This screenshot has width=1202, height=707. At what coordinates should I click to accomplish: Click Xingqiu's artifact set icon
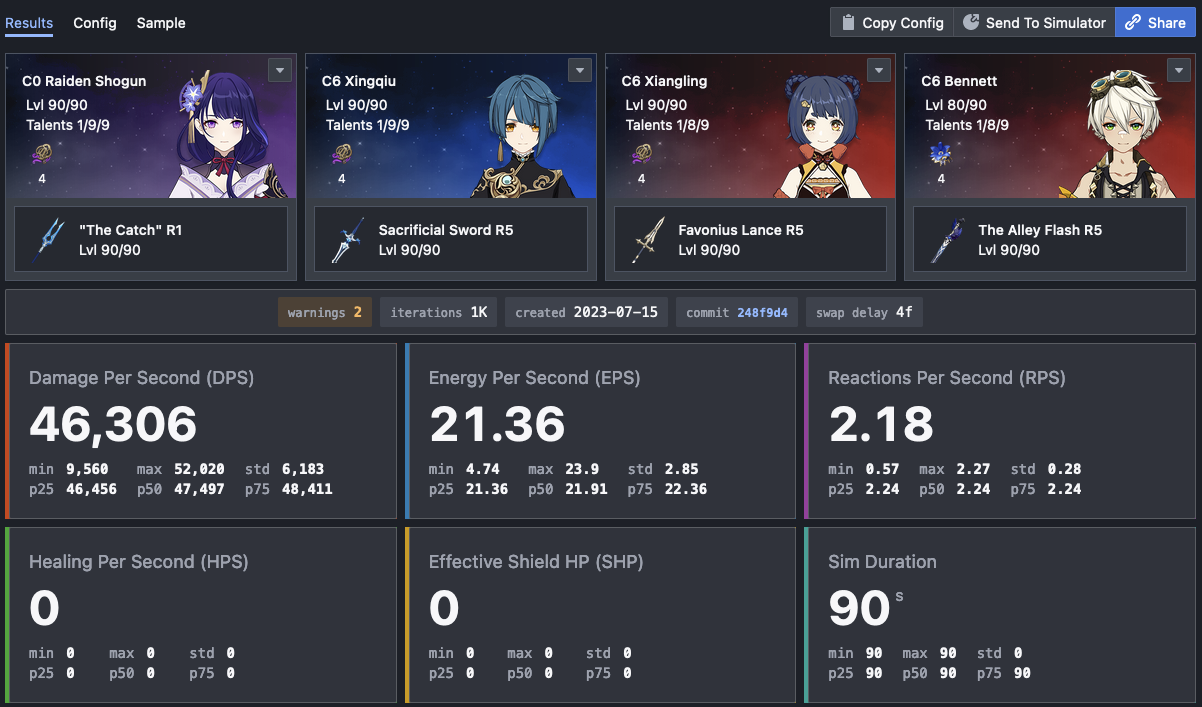341,155
